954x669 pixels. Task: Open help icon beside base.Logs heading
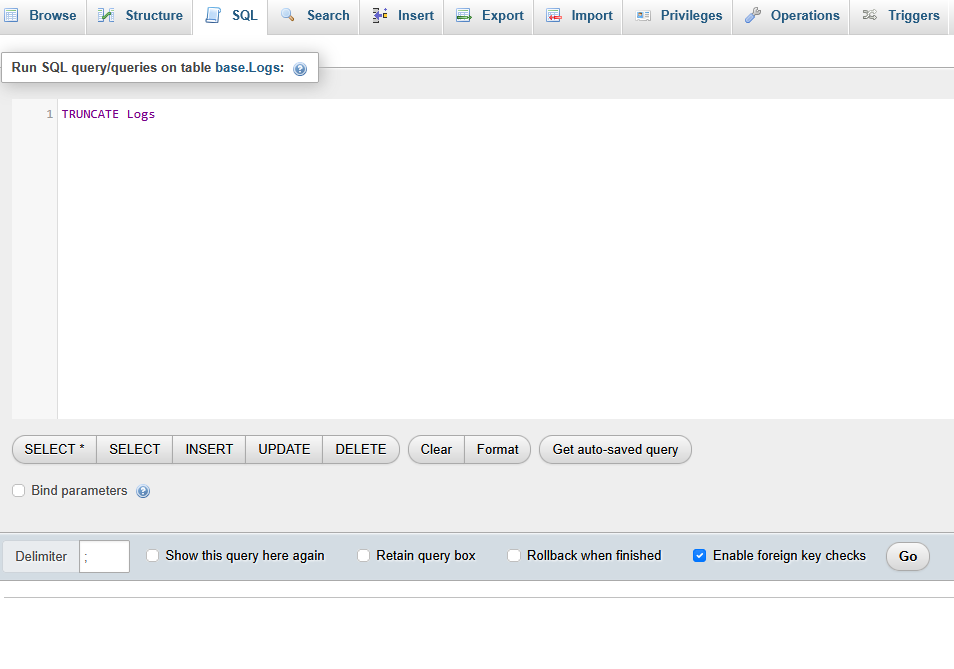point(300,69)
